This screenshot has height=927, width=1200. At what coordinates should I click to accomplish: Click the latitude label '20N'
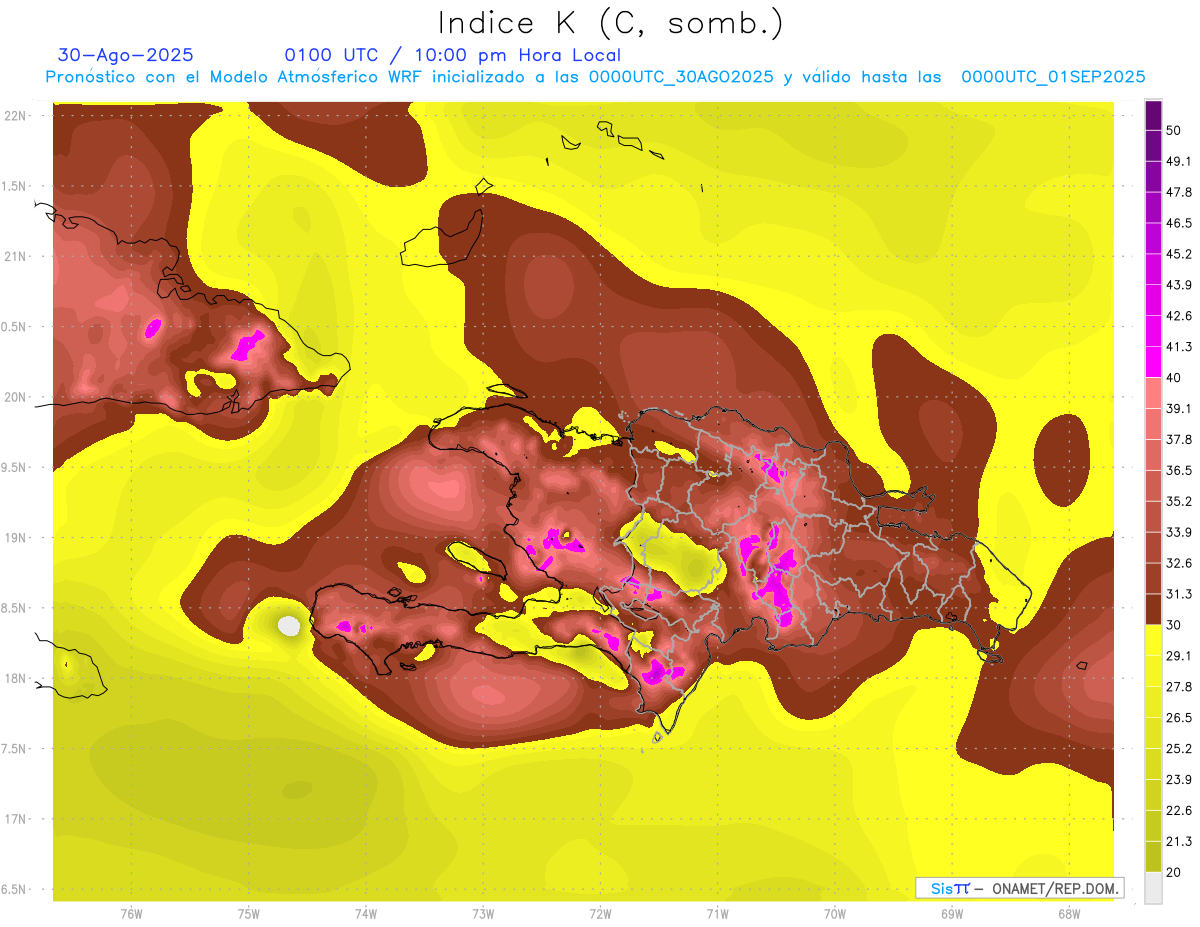click(x=15, y=397)
